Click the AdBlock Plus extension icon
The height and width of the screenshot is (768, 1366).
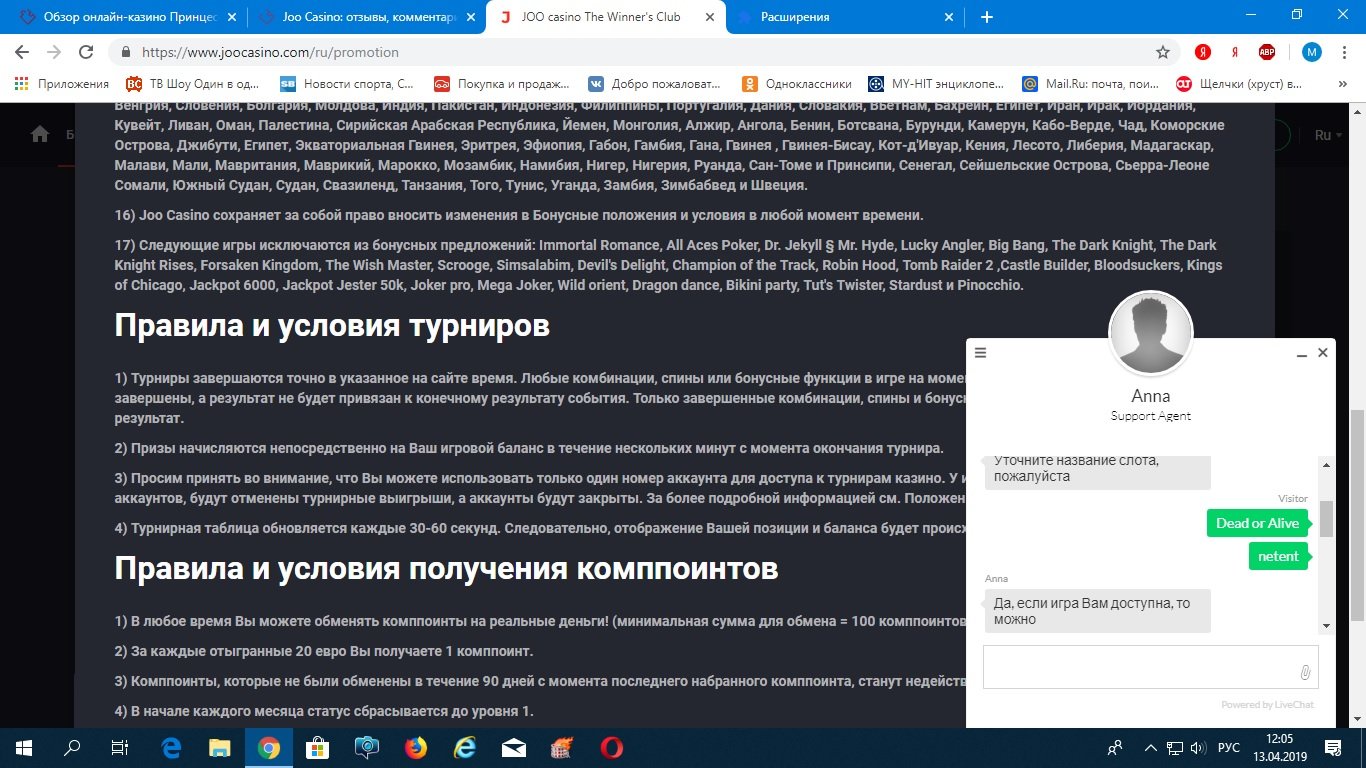pyautogui.click(x=1267, y=52)
